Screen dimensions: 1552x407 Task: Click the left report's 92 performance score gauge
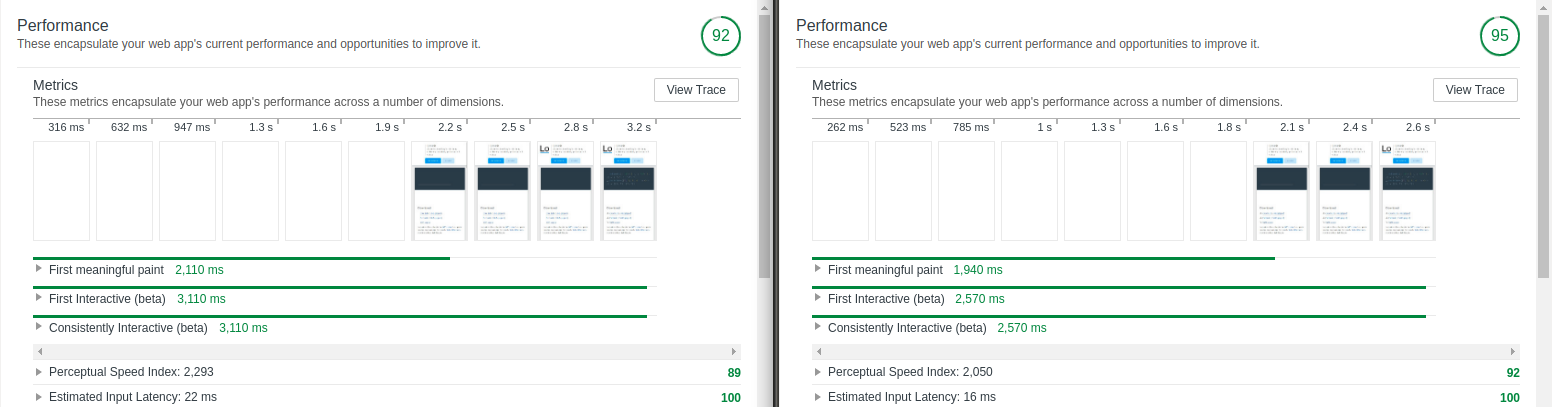click(720, 36)
